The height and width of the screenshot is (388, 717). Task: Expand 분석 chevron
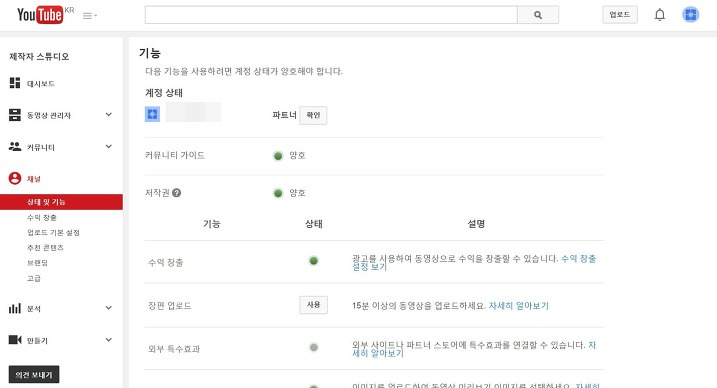108,308
